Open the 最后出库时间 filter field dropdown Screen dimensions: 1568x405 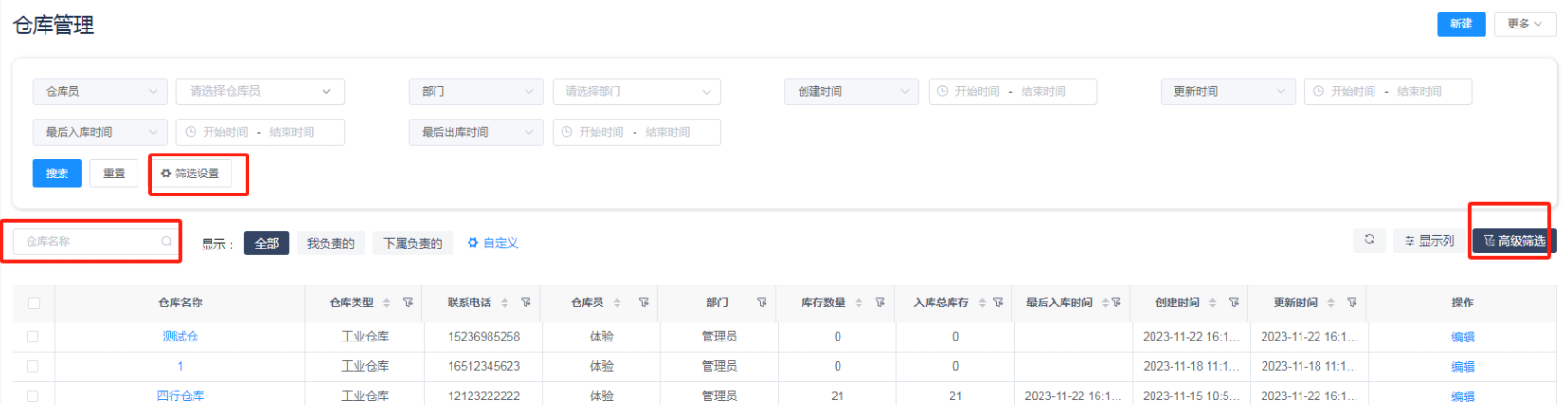click(x=476, y=132)
